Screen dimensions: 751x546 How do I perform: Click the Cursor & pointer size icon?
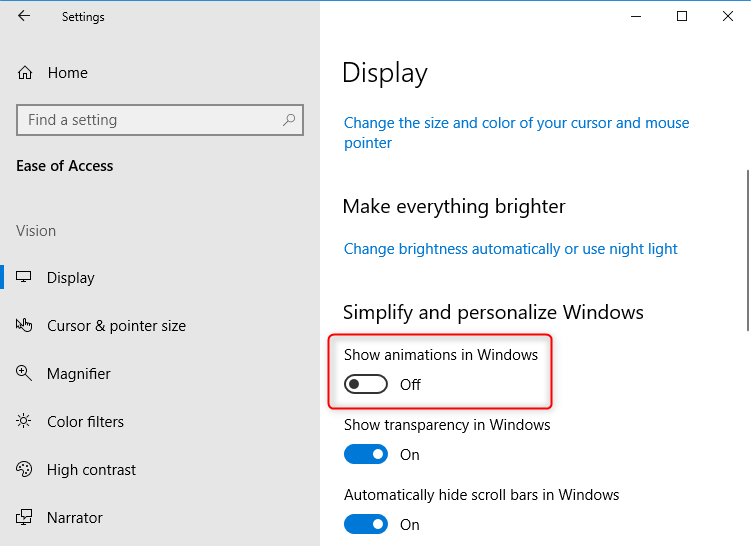pyautogui.click(x=25, y=326)
